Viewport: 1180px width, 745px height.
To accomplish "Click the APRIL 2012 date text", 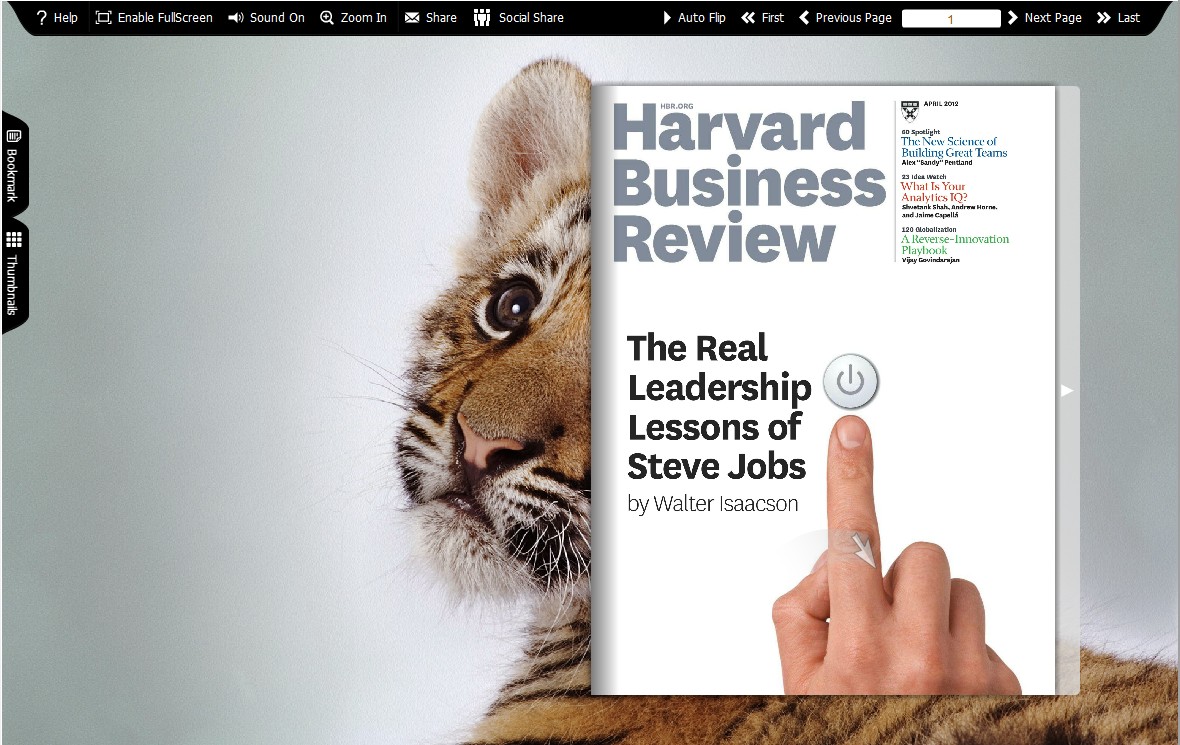I will [x=941, y=104].
